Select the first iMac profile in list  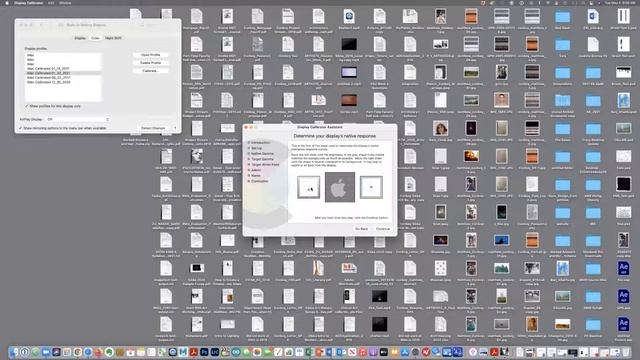point(63,55)
